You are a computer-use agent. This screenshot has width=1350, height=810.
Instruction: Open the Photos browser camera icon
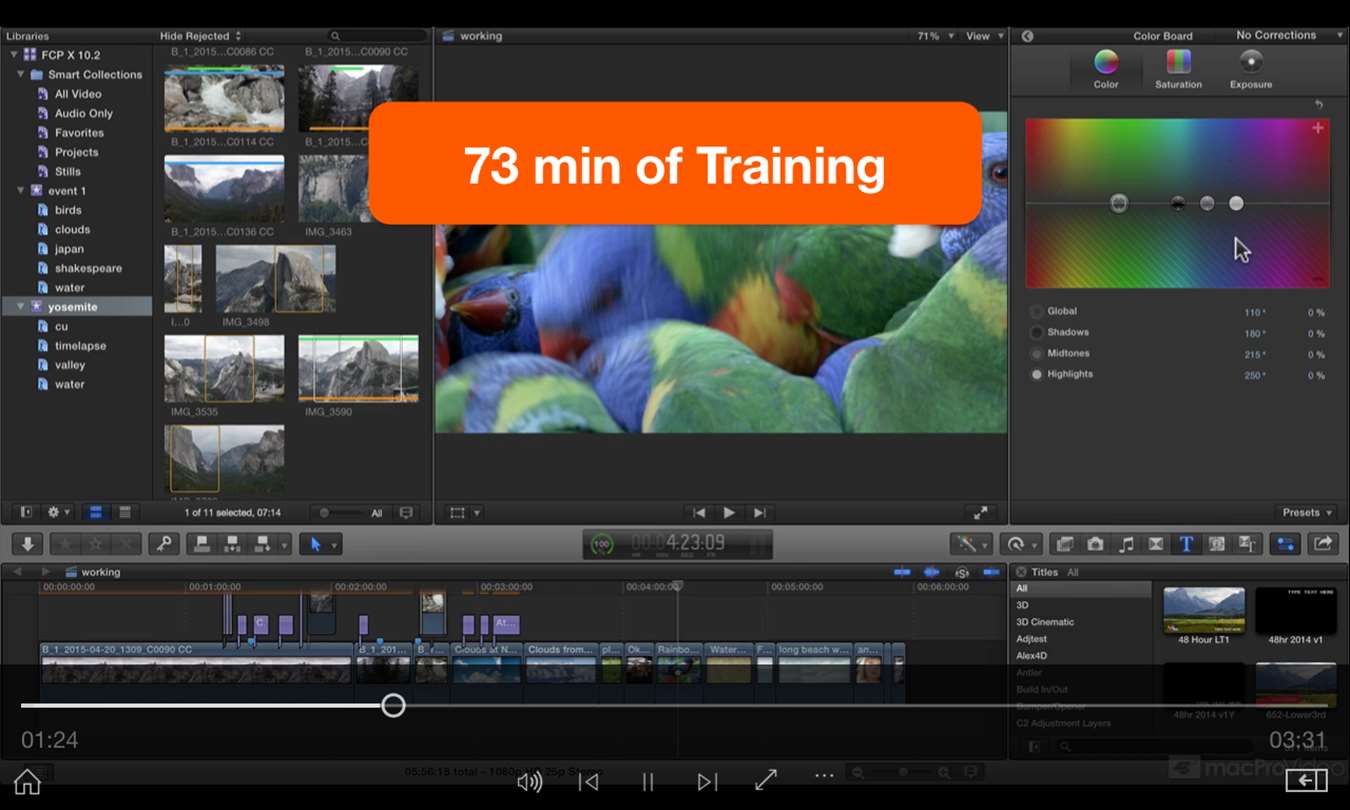tap(1095, 544)
